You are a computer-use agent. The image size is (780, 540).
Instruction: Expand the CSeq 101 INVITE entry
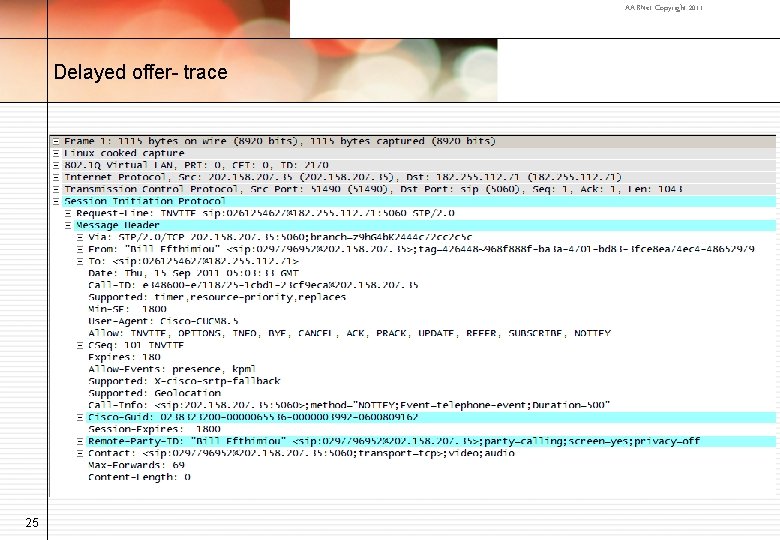tap(80, 345)
